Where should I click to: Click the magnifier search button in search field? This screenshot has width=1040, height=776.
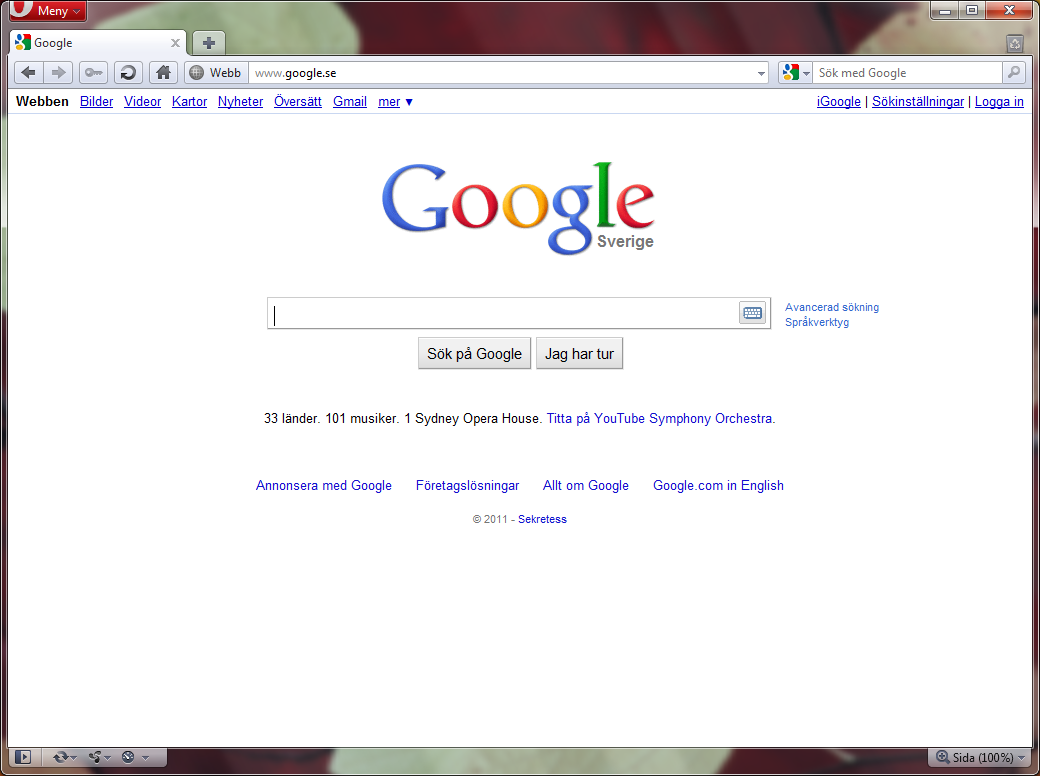1014,72
